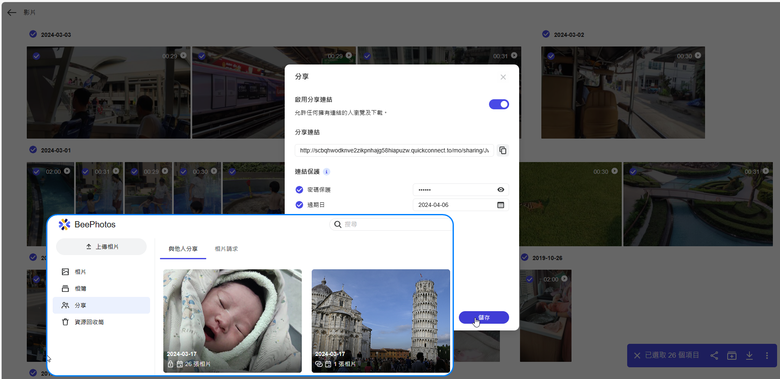This screenshot has height=379, width=780.
Task: Open the bus interior video under 2024-03-02
Action: pos(623,93)
